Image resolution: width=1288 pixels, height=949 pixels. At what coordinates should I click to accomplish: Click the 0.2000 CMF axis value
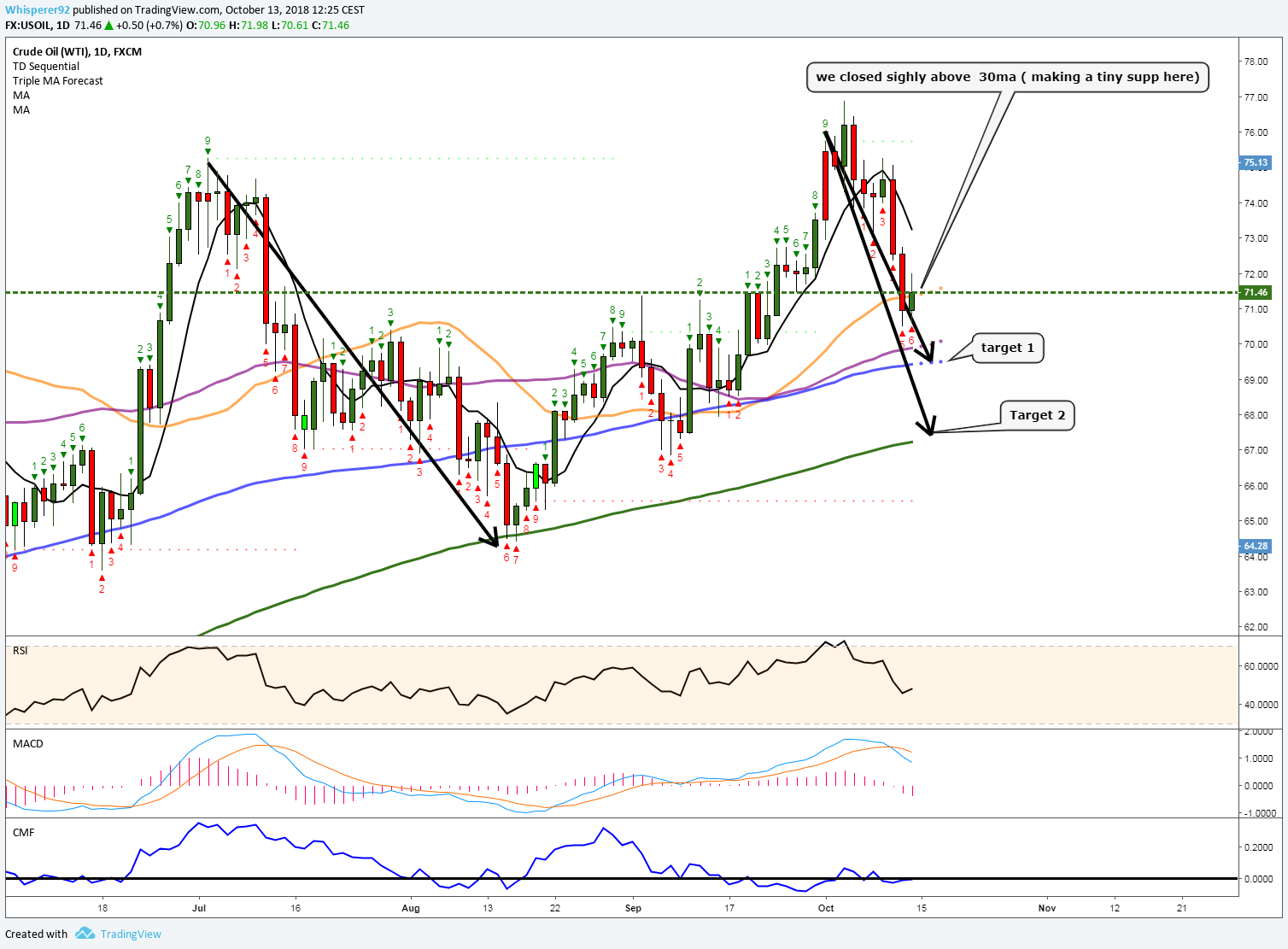tap(1261, 847)
